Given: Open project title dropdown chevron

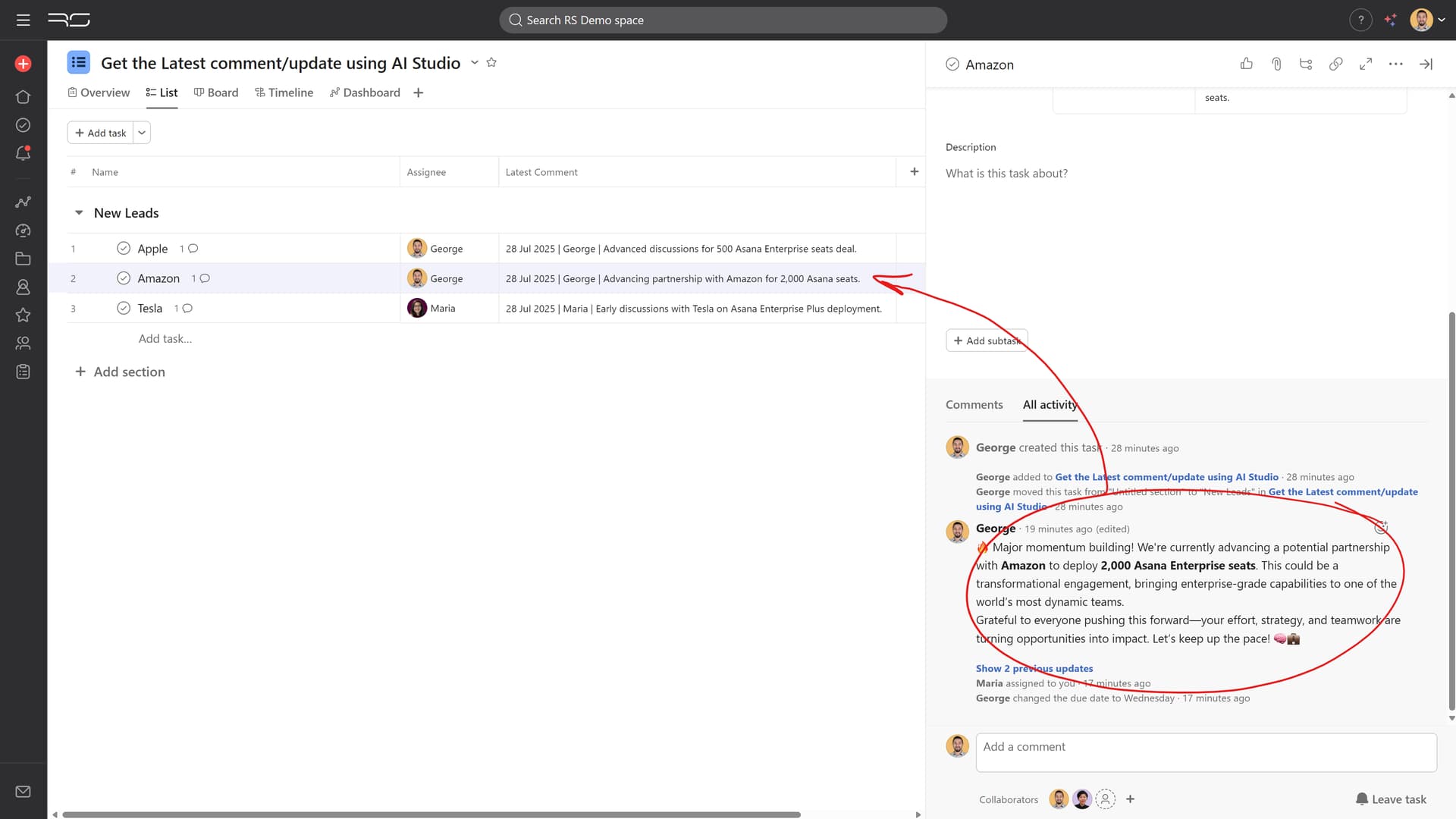Looking at the screenshot, I should coord(475,62).
